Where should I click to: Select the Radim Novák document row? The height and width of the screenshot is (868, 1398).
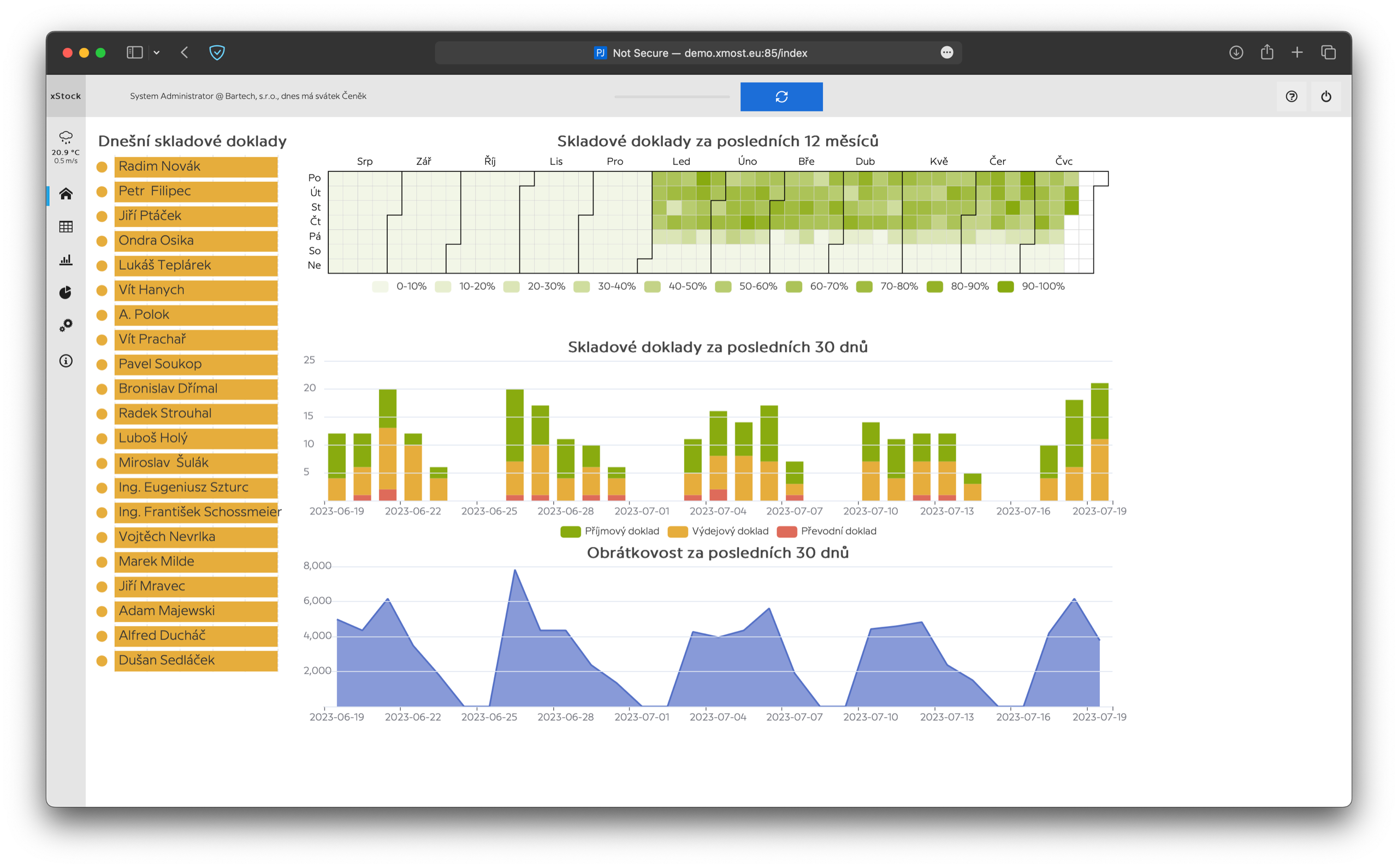pos(196,167)
